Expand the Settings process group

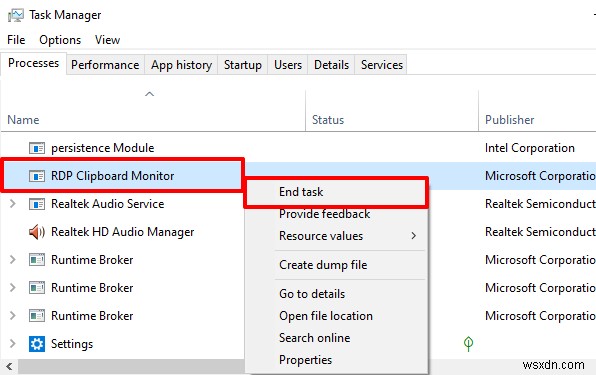13,343
